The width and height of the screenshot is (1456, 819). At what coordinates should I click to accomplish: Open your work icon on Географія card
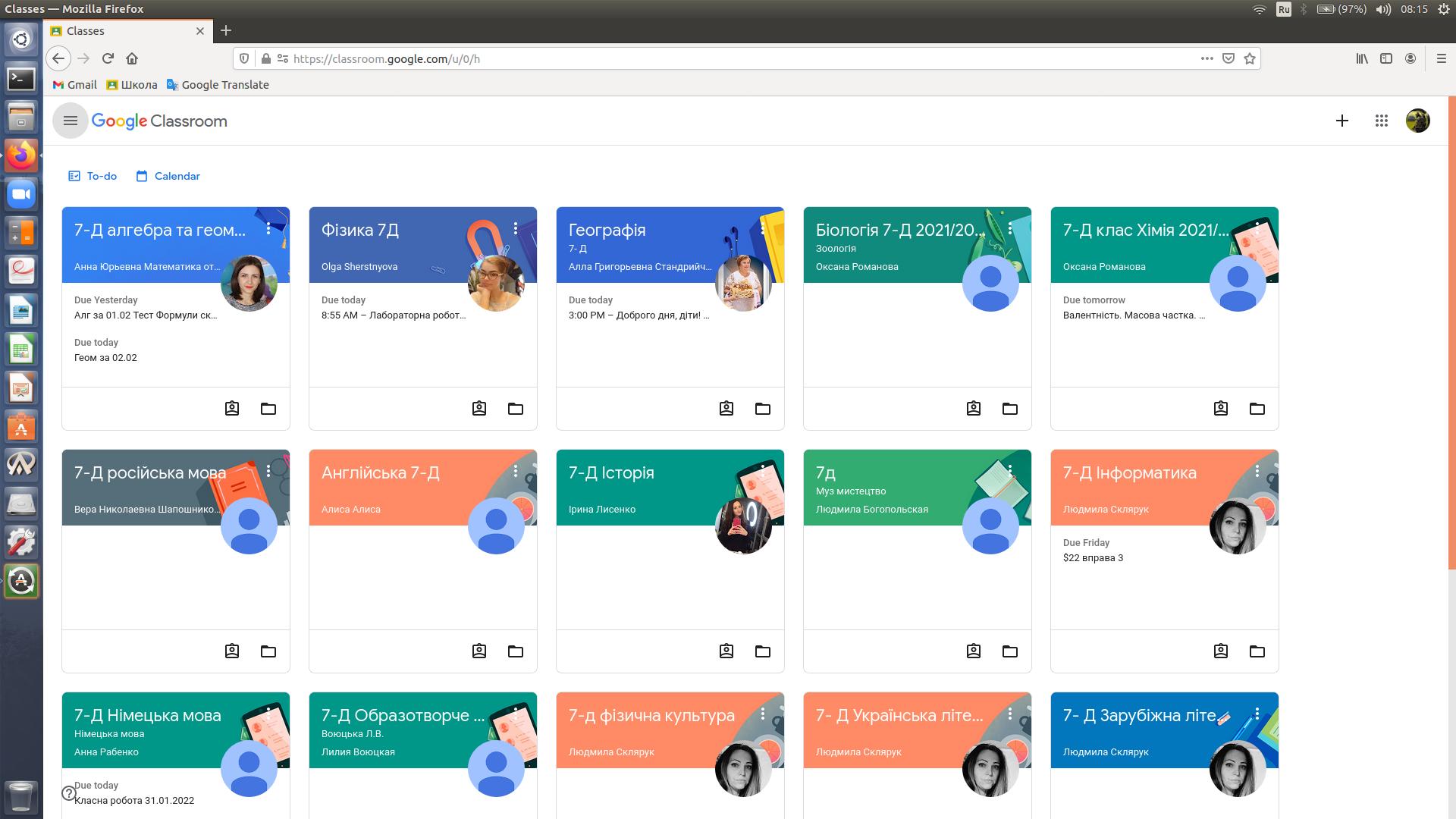pyautogui.click(x=726, y=409)
